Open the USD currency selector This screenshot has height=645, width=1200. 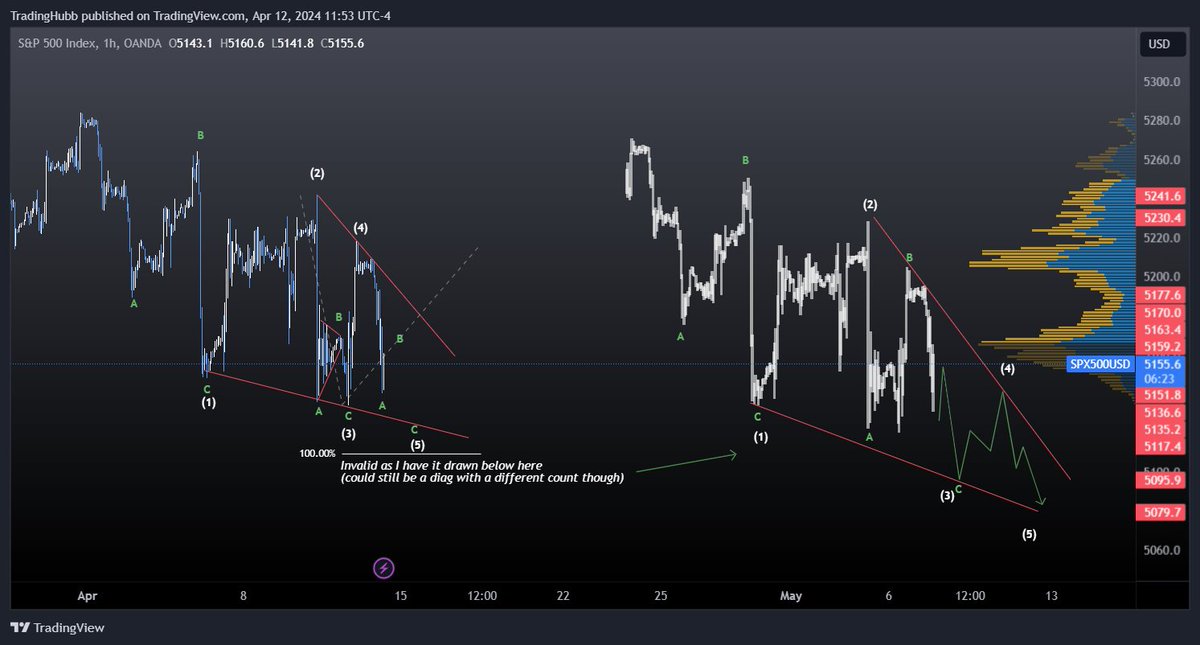point(1160,44)
